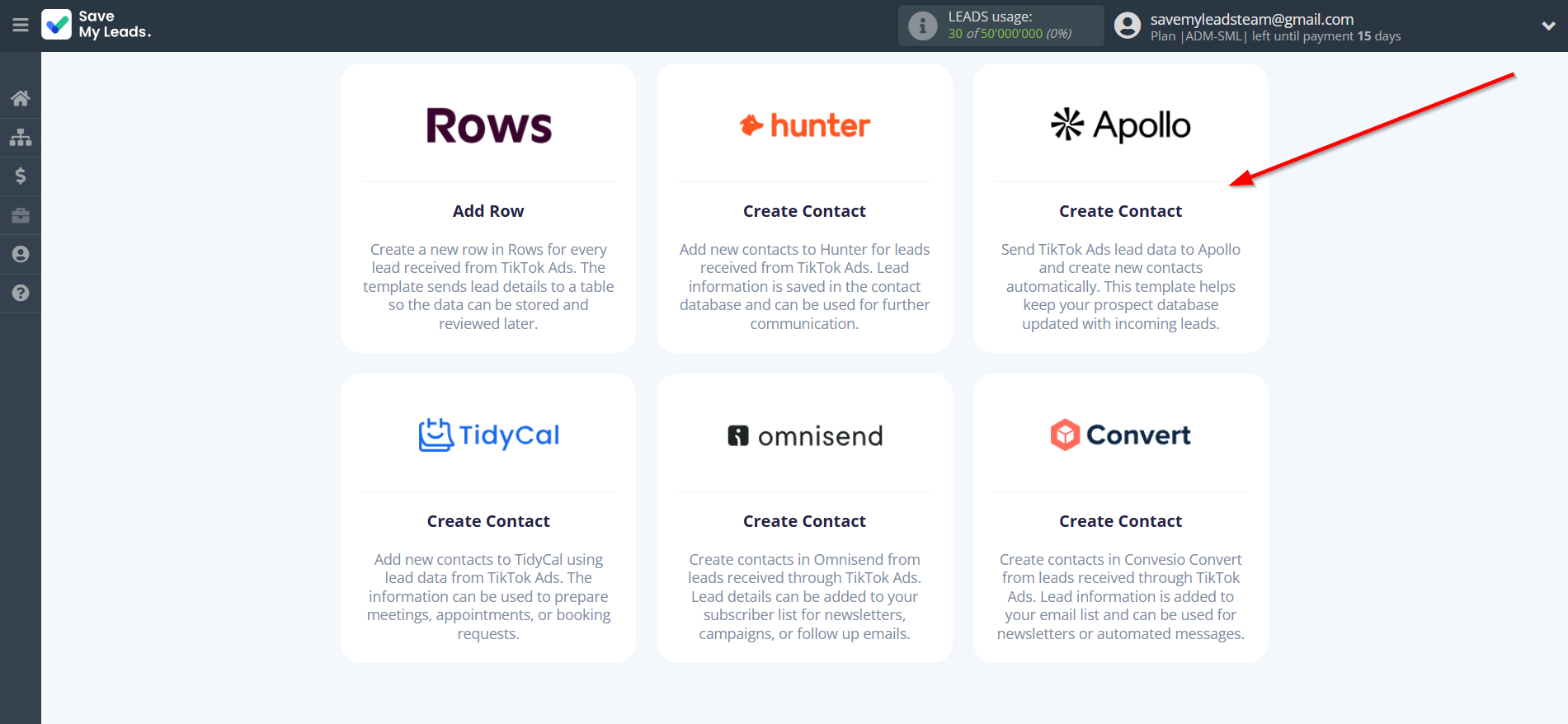Click the Hunter template description text

[805, 286]
